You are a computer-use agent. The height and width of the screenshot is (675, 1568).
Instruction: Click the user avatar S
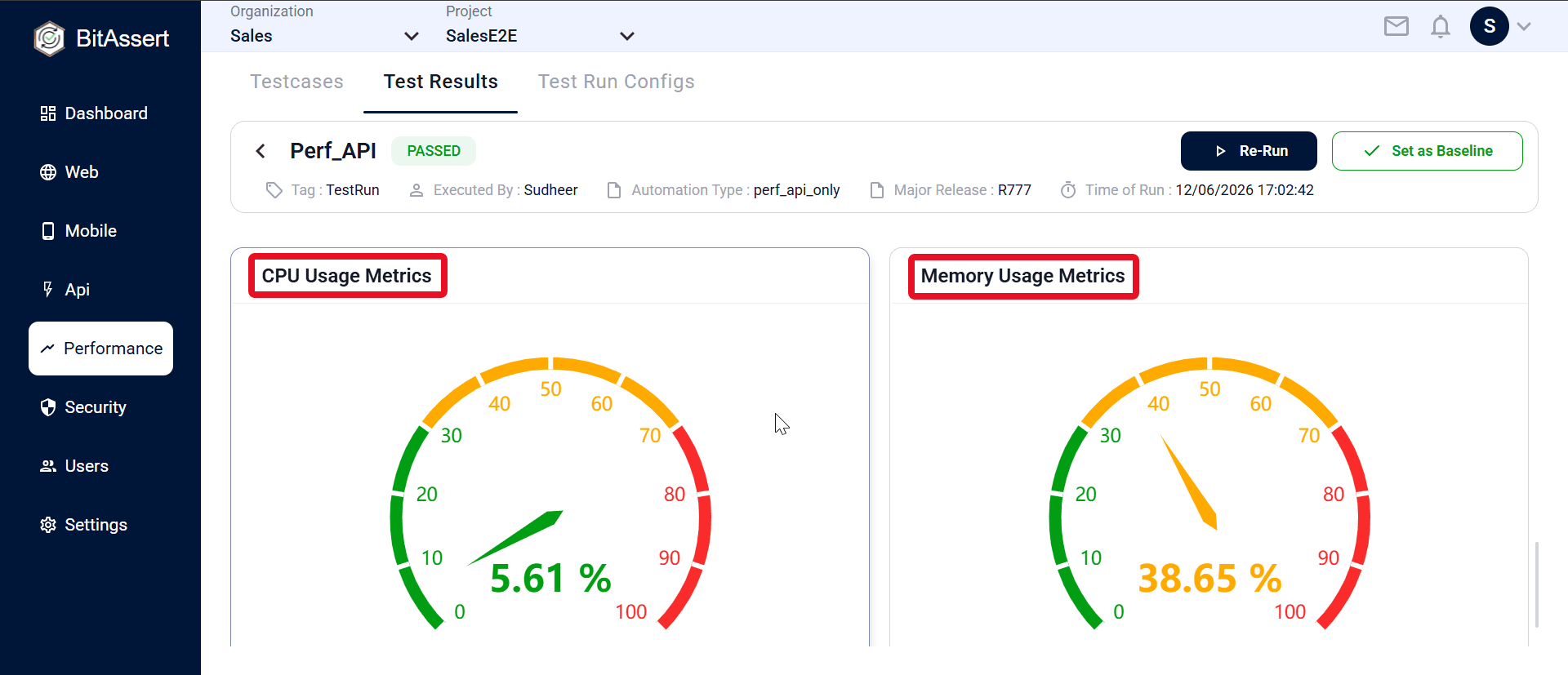point(1490,26)
